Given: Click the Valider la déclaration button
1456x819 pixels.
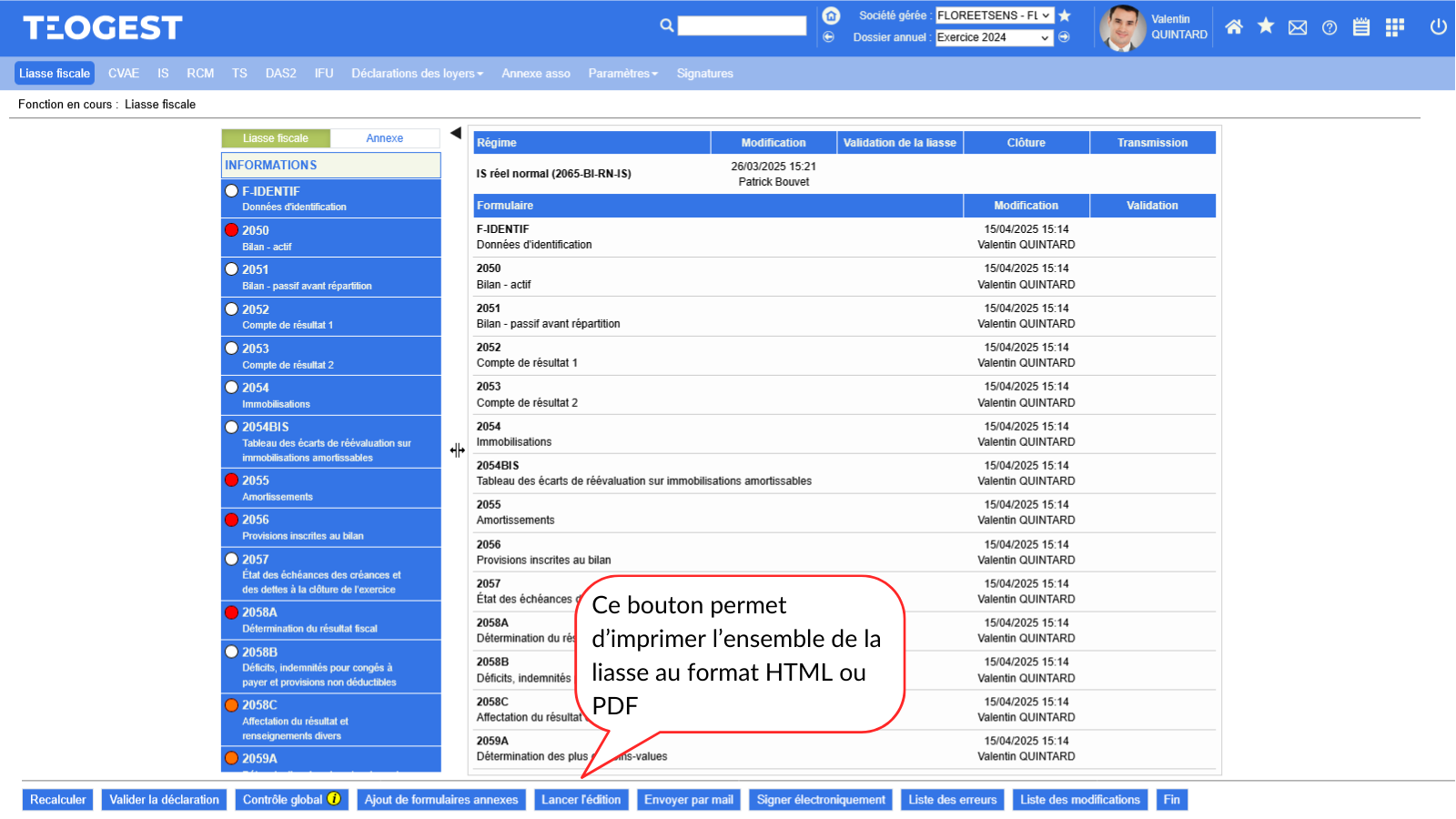Looking at the screenshot, I should (164, 800).
